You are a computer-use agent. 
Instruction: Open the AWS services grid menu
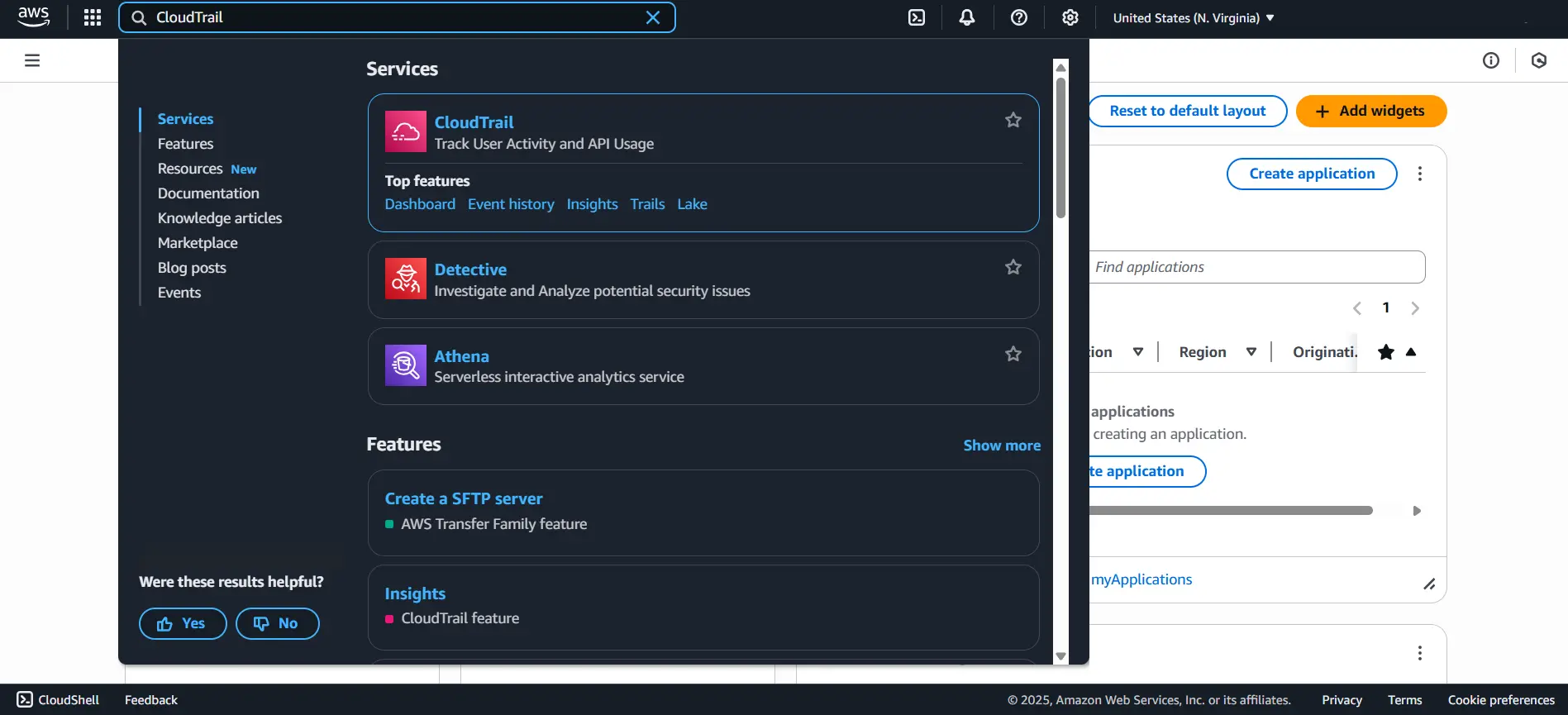[x=93, y=17]
